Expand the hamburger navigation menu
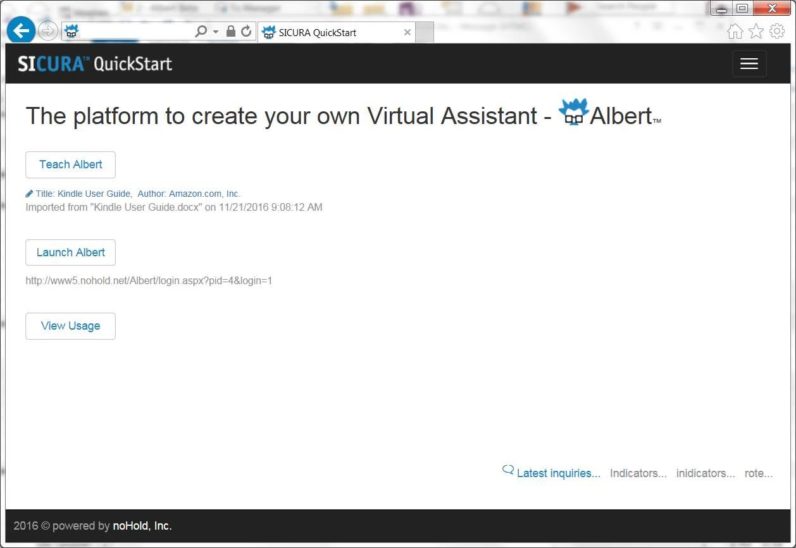Viewport: 796px width, 548px height. pyautogui.click(x=748, y=64)
